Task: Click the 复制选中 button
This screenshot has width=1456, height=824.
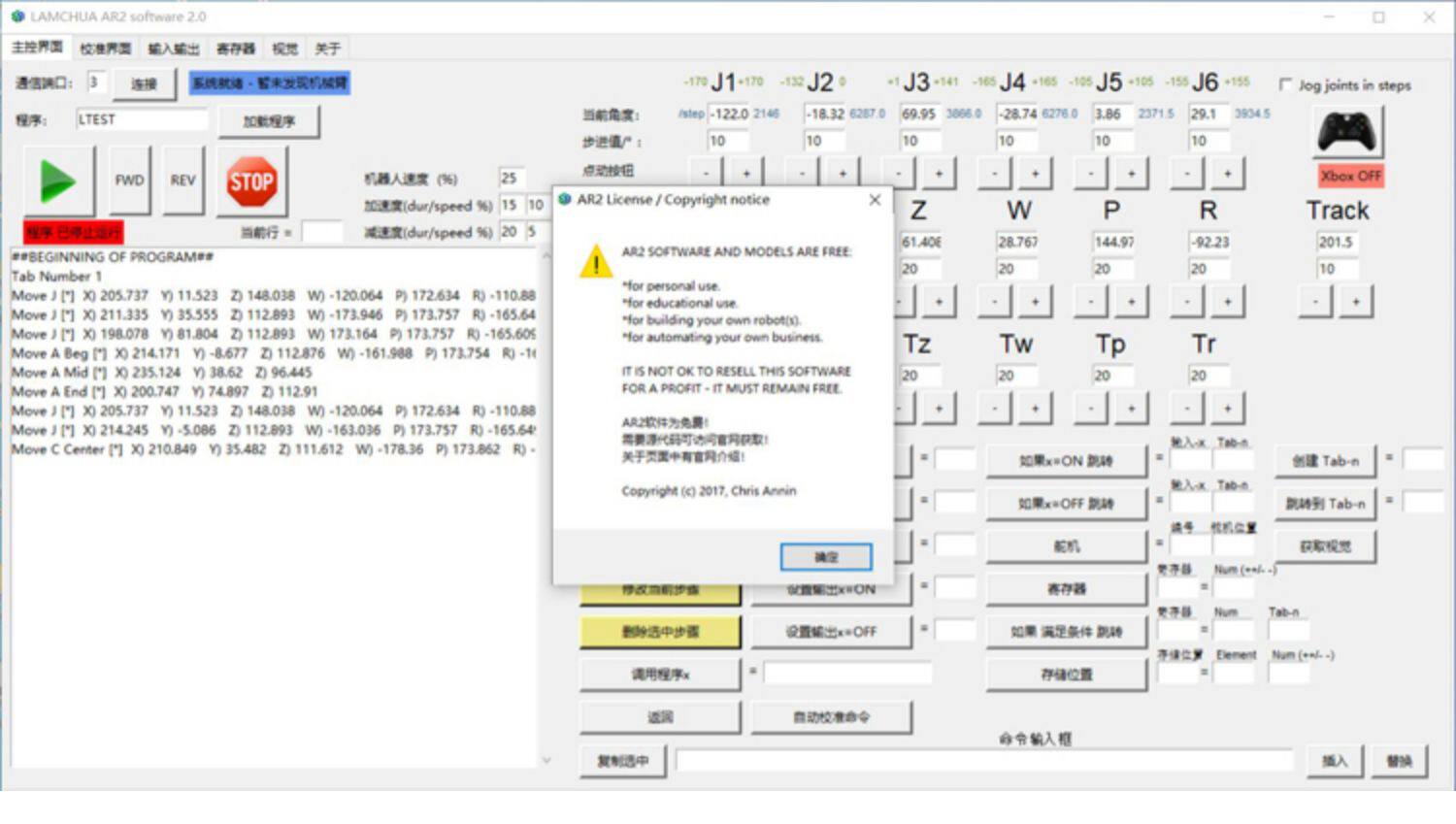Action: pos(622,761)
